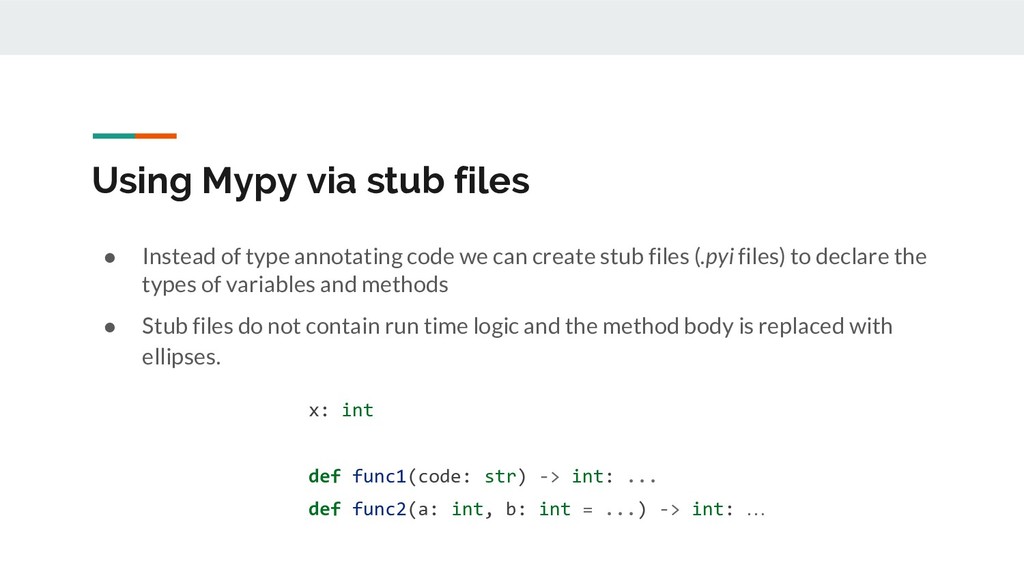
Task: Click the line 'types of variables and methods'
Action: click(295, 285)
